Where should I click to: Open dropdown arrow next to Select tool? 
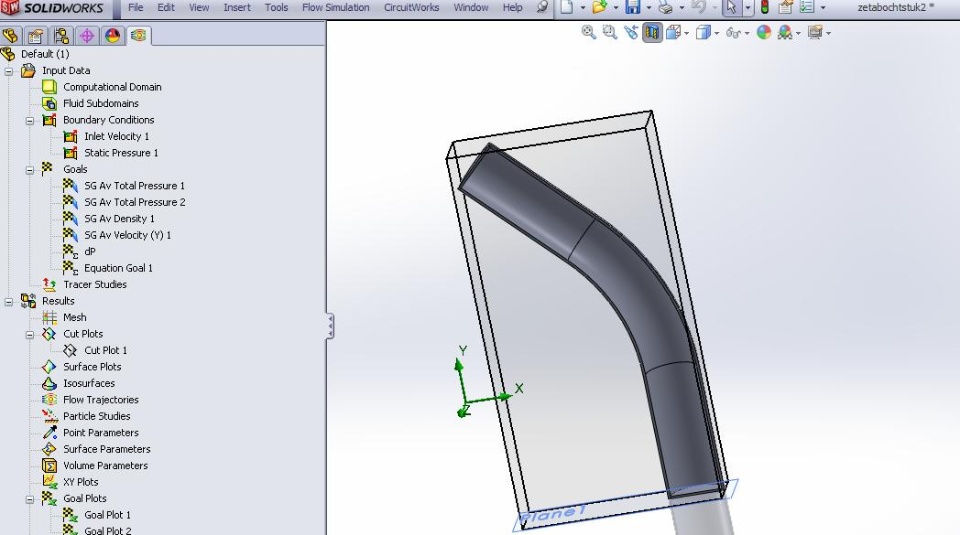748,8
